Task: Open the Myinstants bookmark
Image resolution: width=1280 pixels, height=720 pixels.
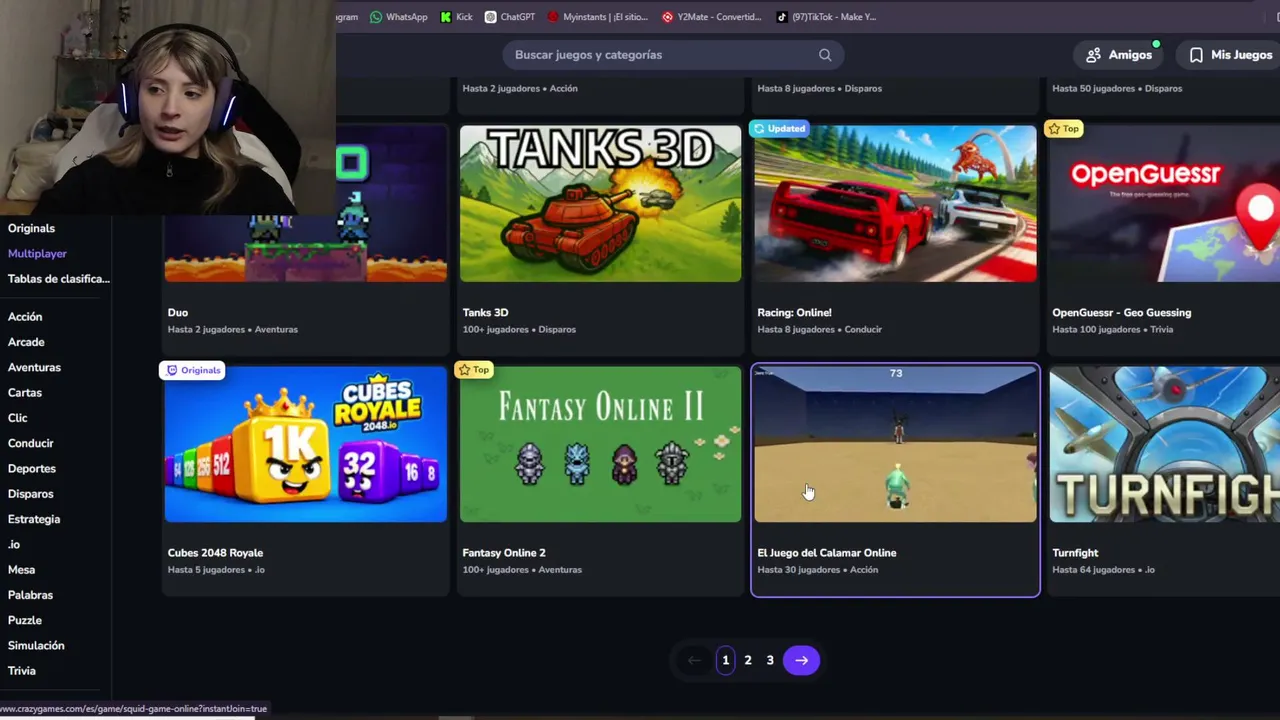Action: coord(598,17)
